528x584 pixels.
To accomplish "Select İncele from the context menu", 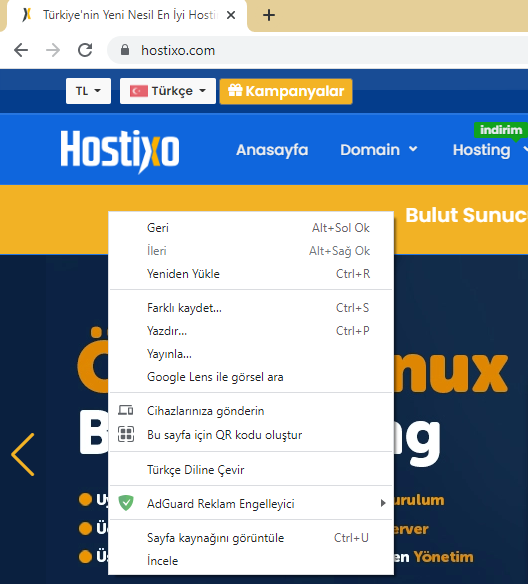I will point(251,561).
